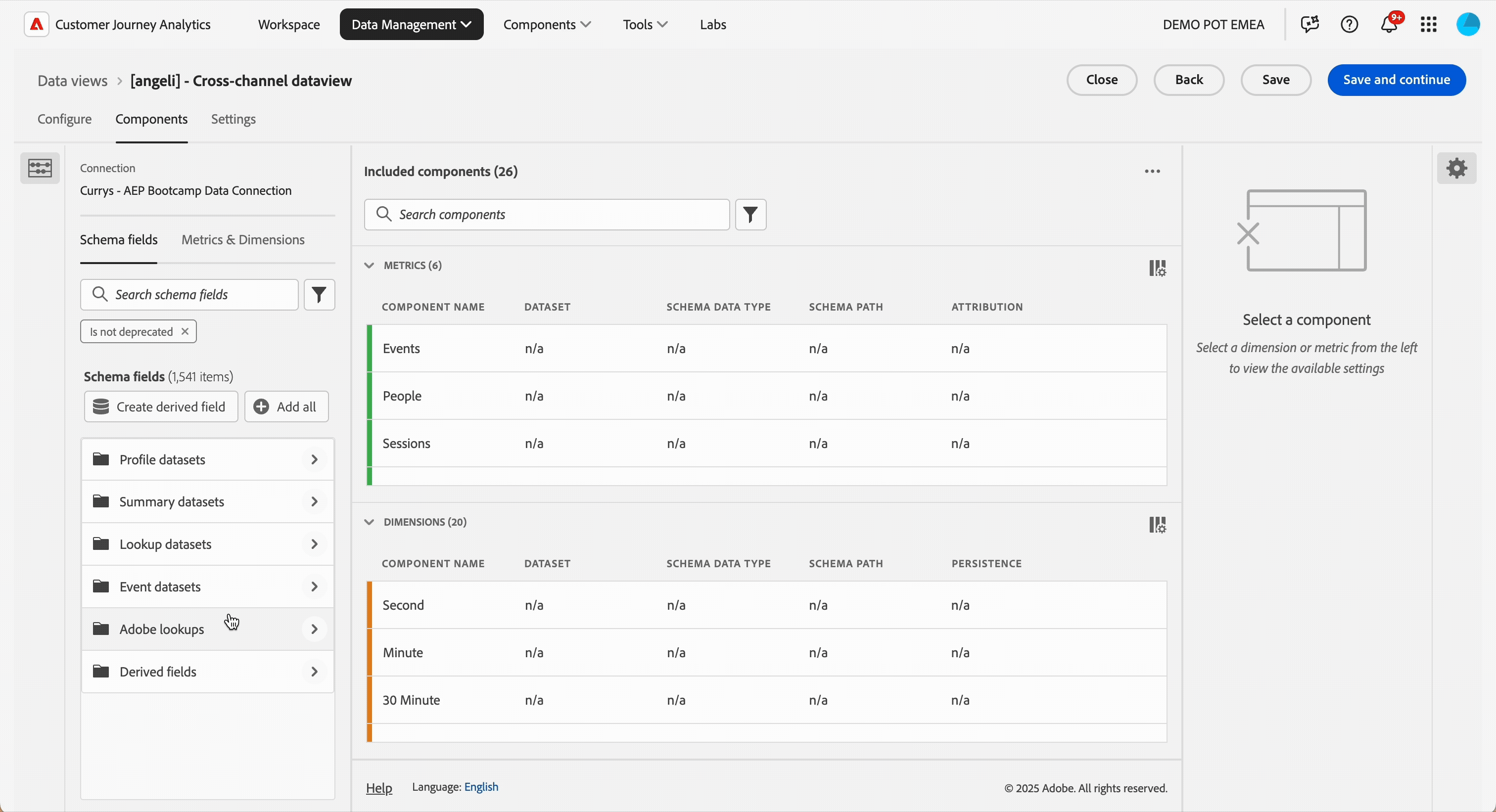Collapse the METRICS (6) section
The width and height of the screenshot is (1496, 812).
tap(369, 265)
